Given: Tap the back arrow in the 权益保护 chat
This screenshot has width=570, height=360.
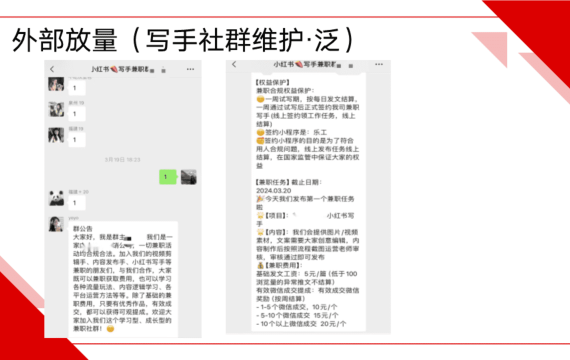Looking at the screenshot, I should [234, 64].
